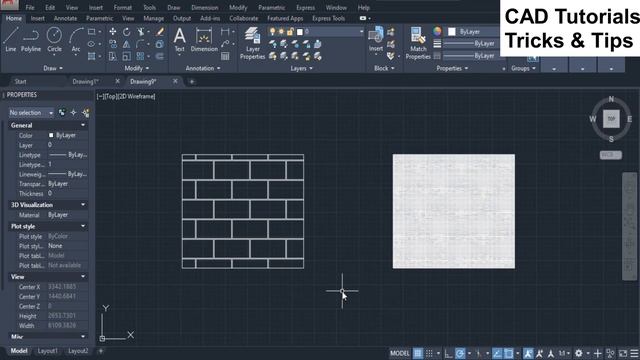640x360 pixels.
Task: Activate the Offset tool
Action: click(x=160, y=56)
